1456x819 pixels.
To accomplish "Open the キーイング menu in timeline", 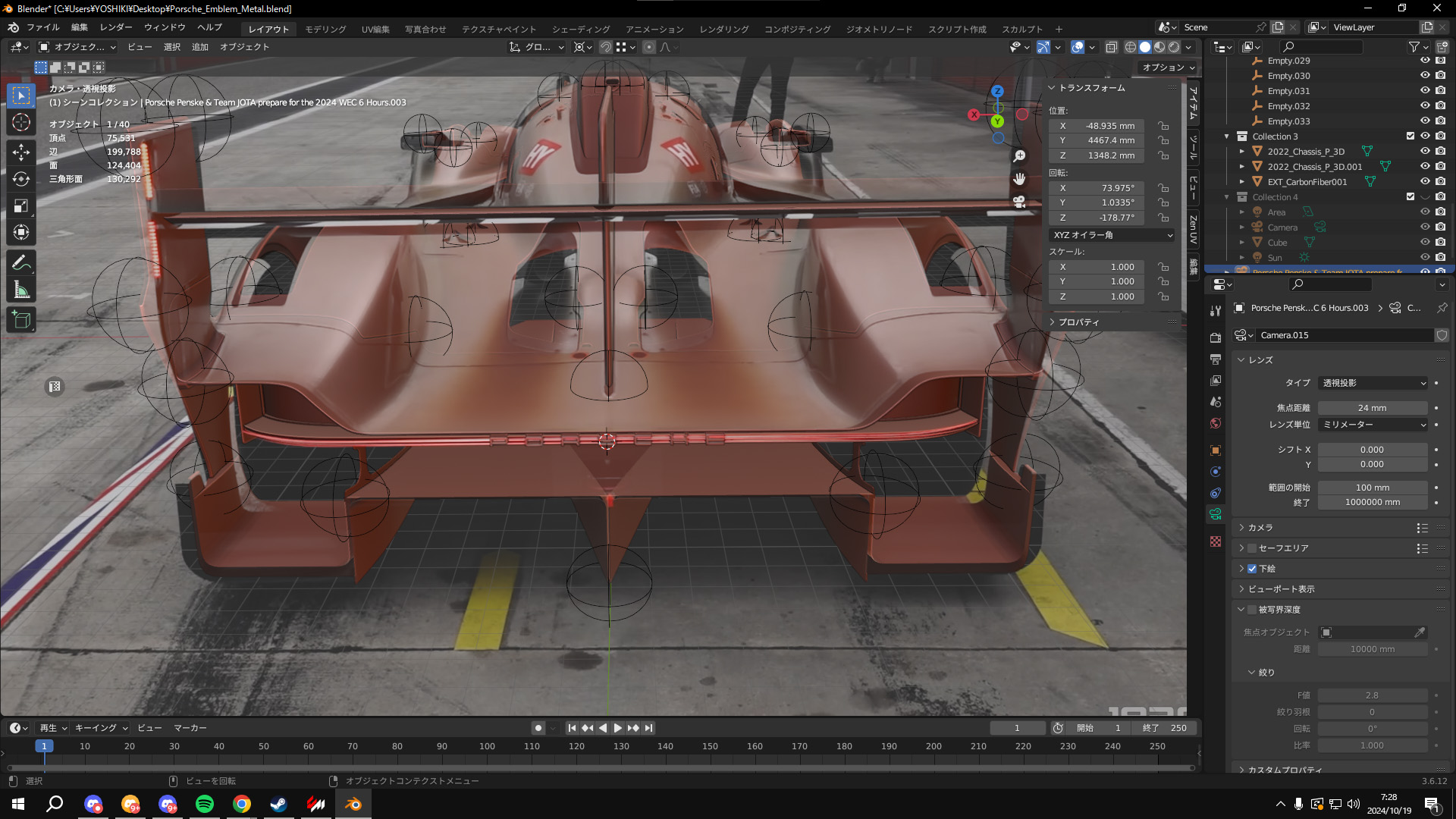I will 101,728.
